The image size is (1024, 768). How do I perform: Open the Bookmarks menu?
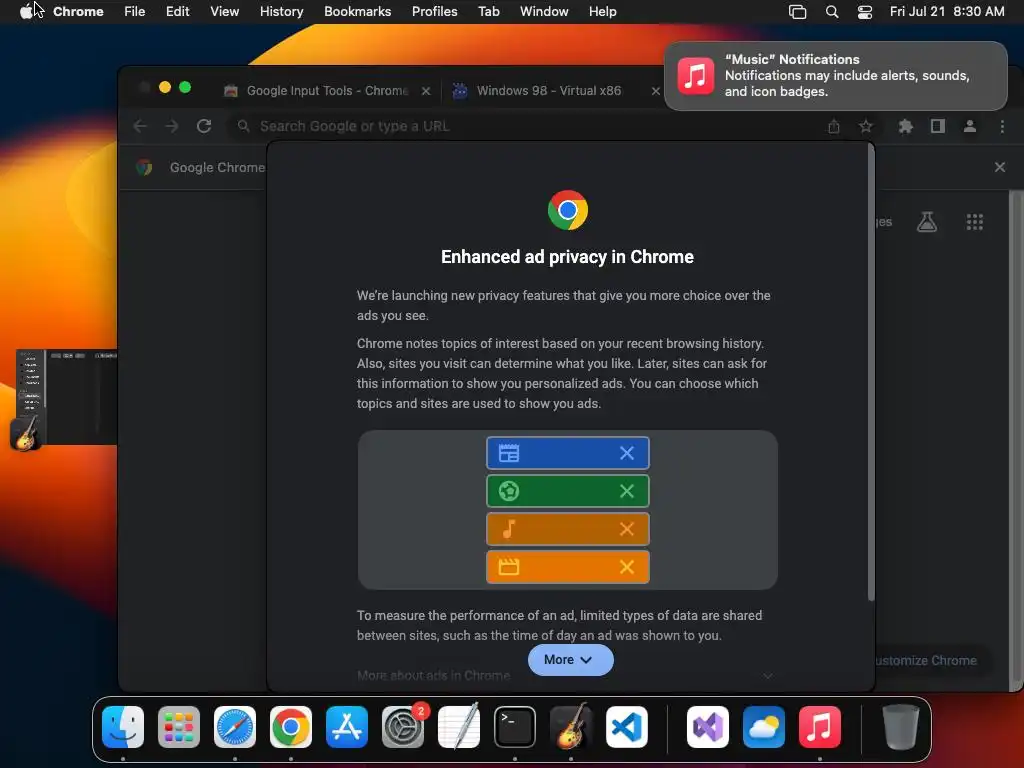pyautogui.click(x=357, y=12)
